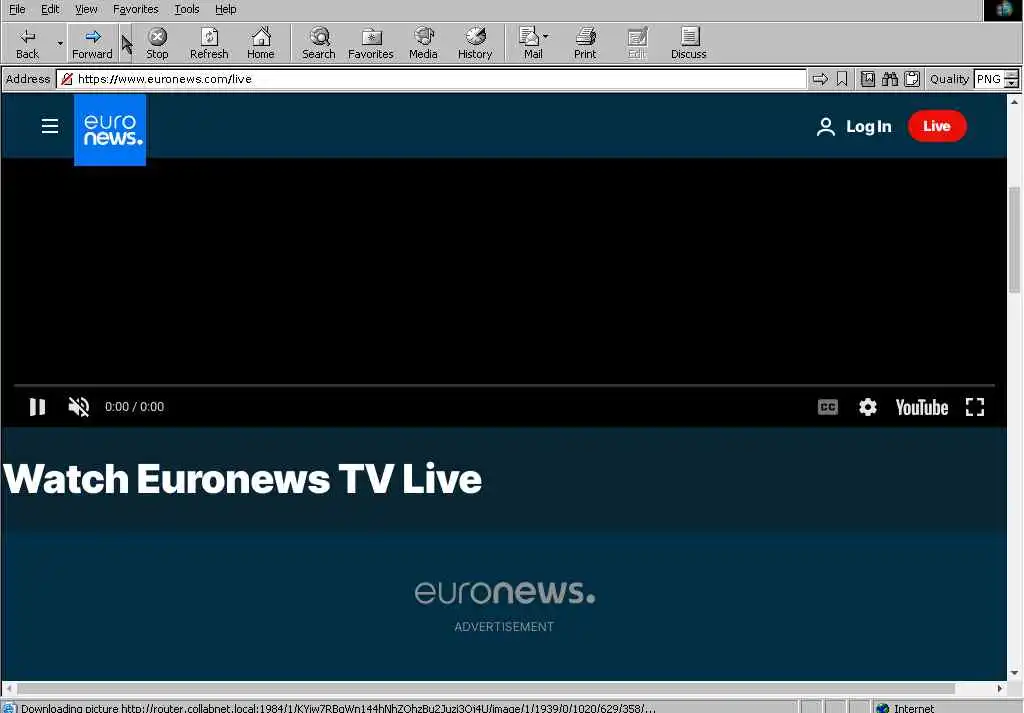Image resolution: width=1024 pixels, height=713 pixels.
Task: Open the Favorites menu in the menu bar
Action: [x=136, y=9]
